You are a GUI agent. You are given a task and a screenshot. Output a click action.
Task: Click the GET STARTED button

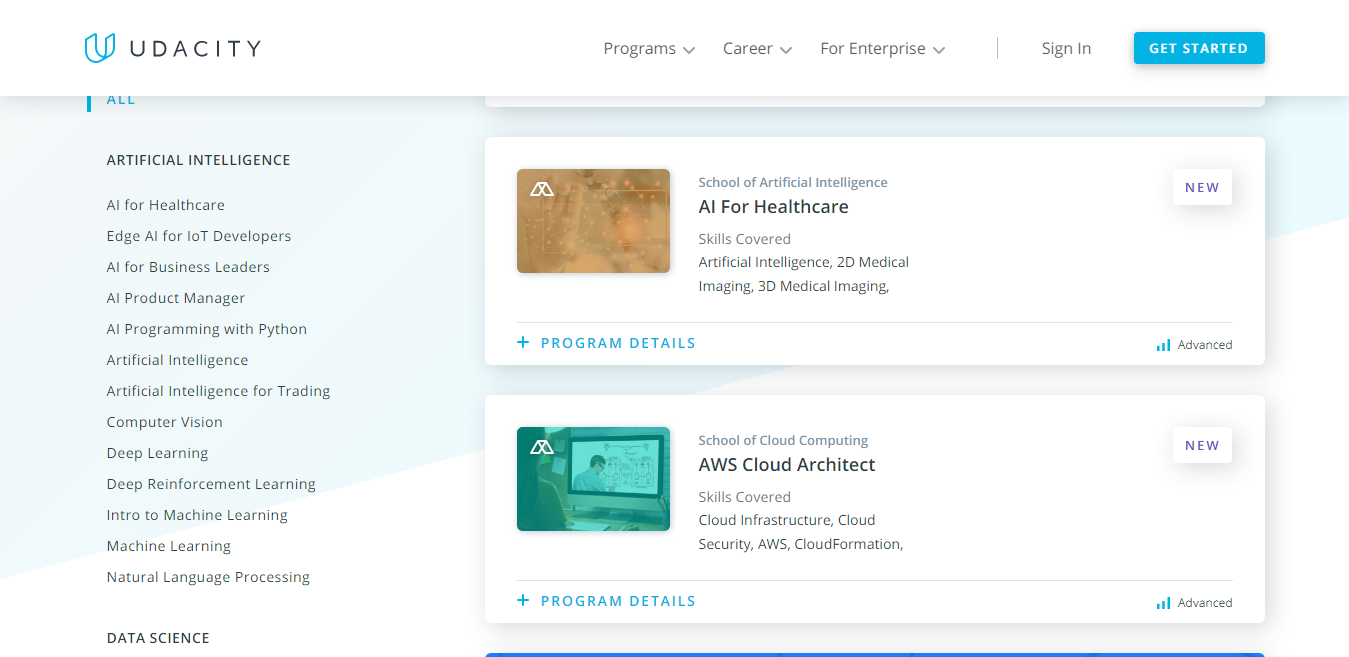(1199, 47)
